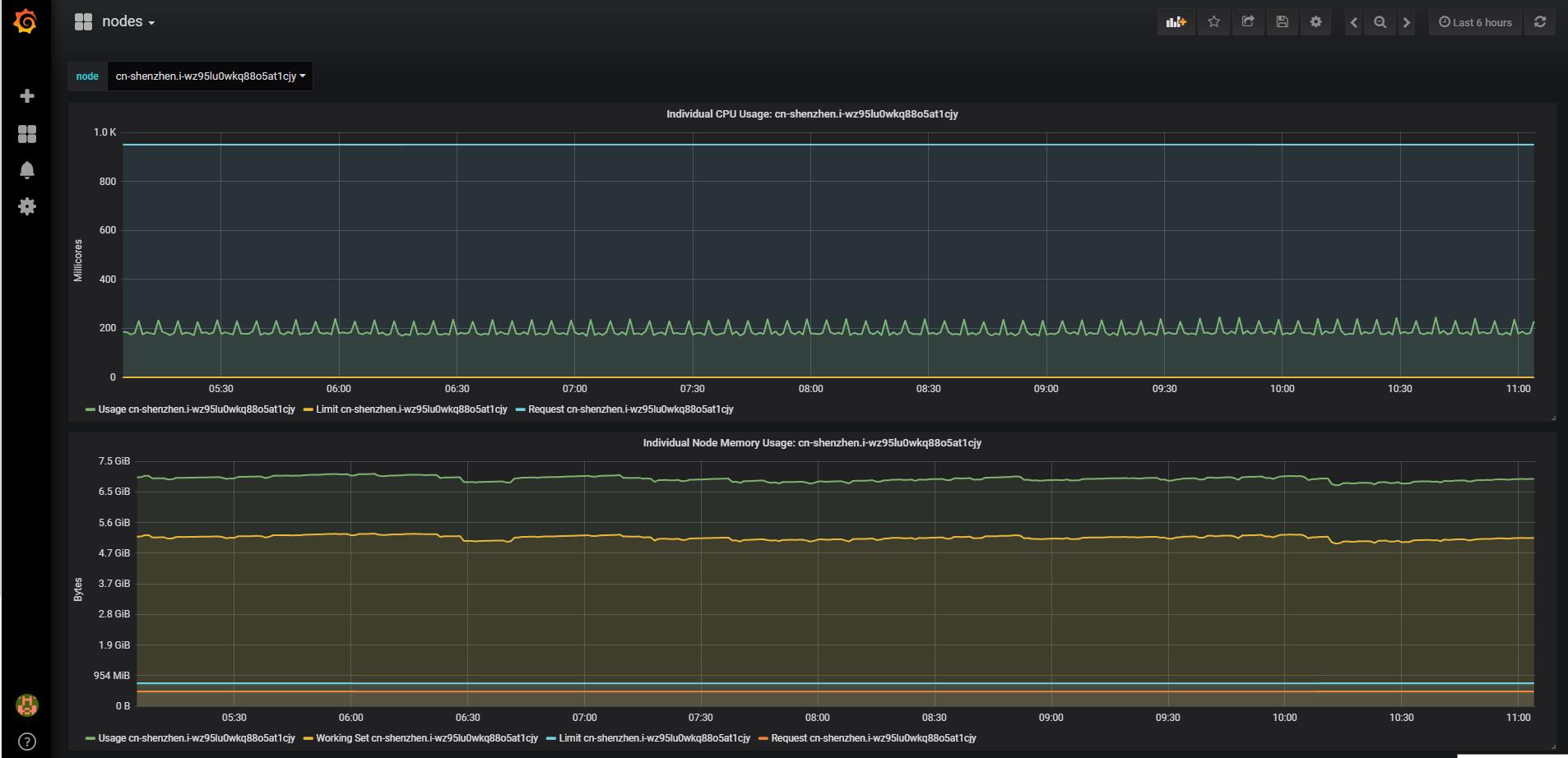Open the Individual Node Memory Usage panel menu

(x=812, y=443)
